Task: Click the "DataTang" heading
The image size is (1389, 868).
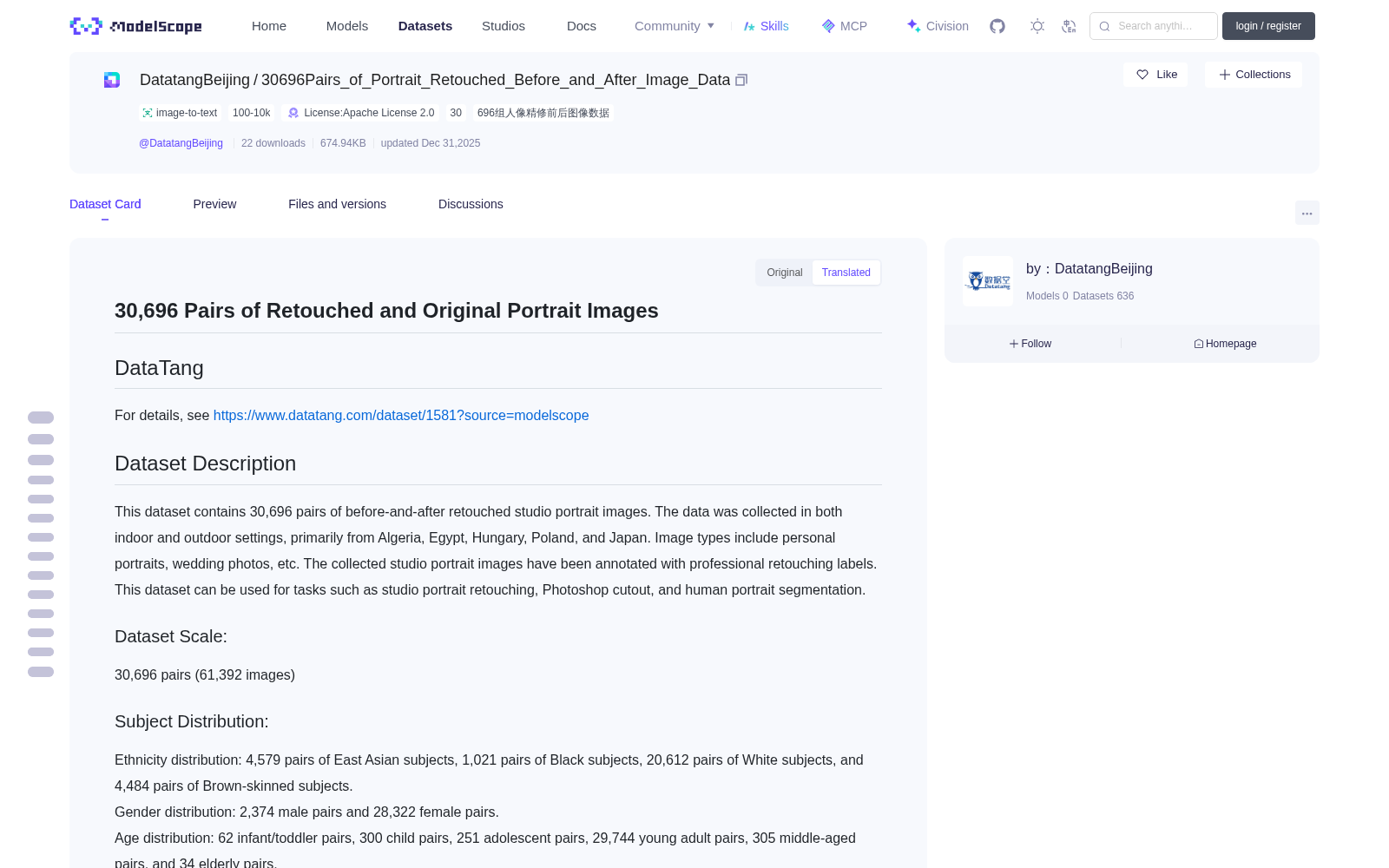Action: (x=159, y=368)
